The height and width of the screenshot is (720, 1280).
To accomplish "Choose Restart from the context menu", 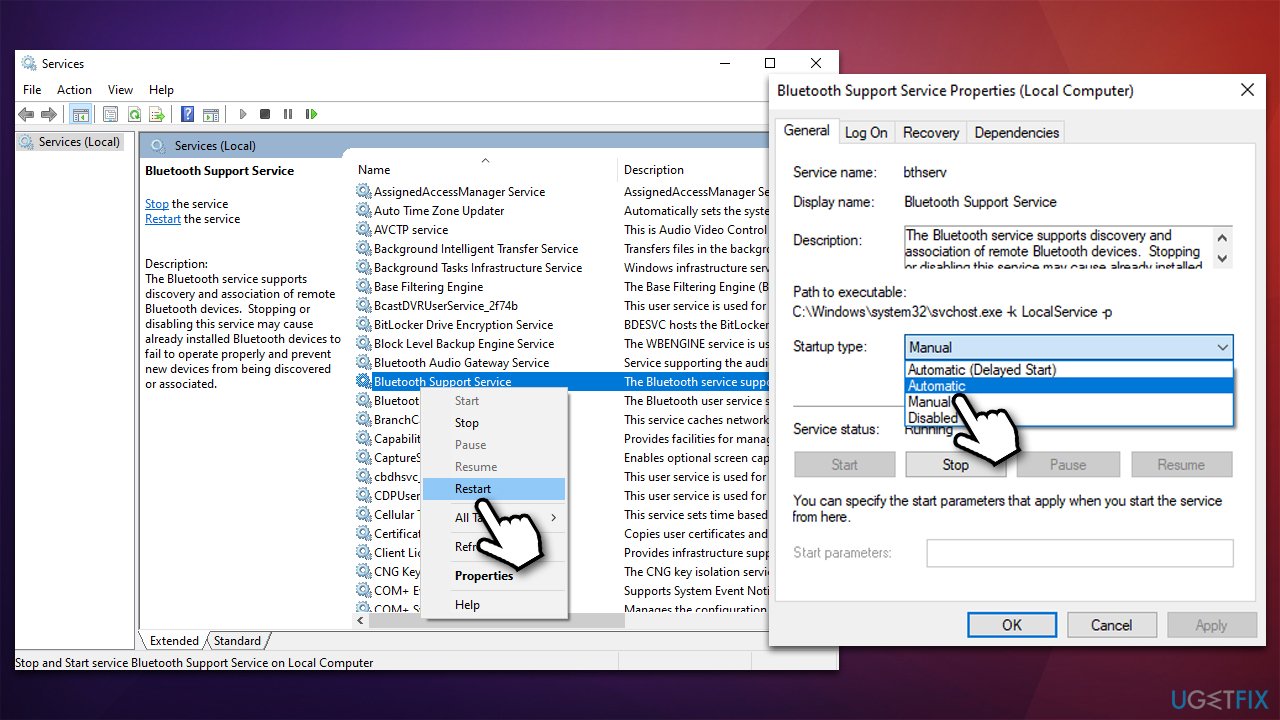I will click(x=494, y=489).
